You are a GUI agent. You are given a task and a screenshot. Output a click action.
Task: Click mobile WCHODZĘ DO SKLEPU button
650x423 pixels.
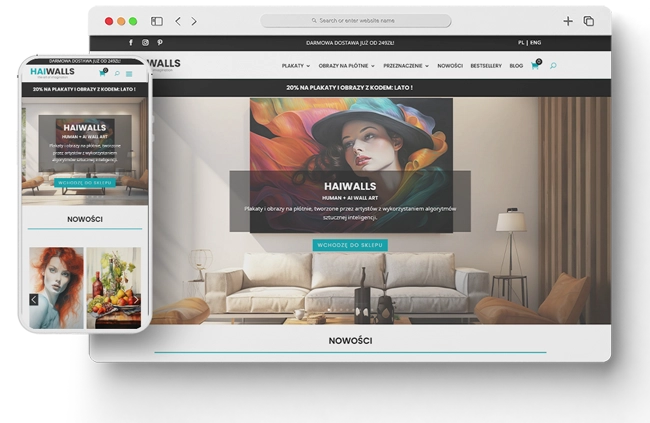click(x=85, y=182)
